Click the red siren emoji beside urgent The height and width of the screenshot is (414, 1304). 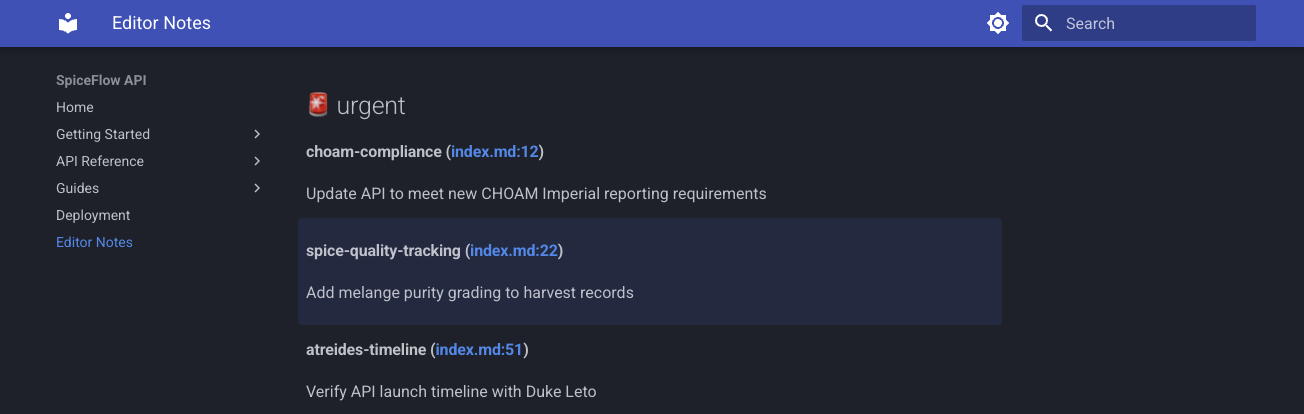(318, 105)
